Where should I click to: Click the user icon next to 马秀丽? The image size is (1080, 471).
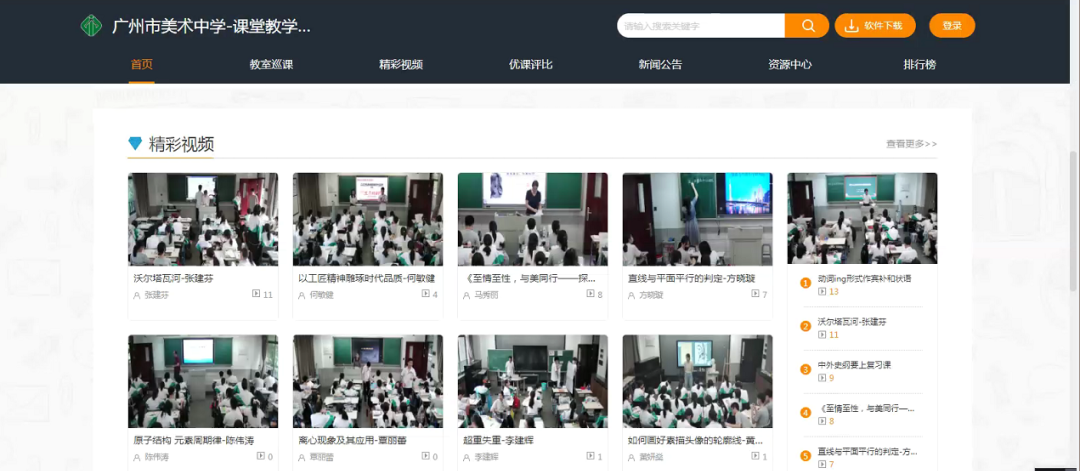tap(467, 295)
